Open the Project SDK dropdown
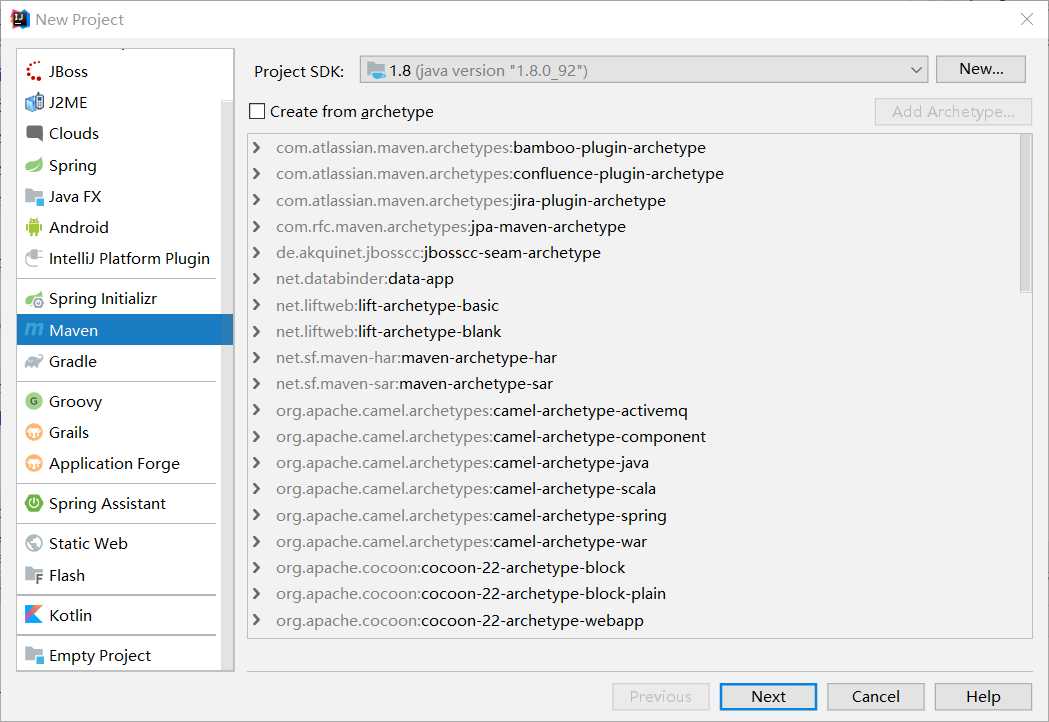 644,70
